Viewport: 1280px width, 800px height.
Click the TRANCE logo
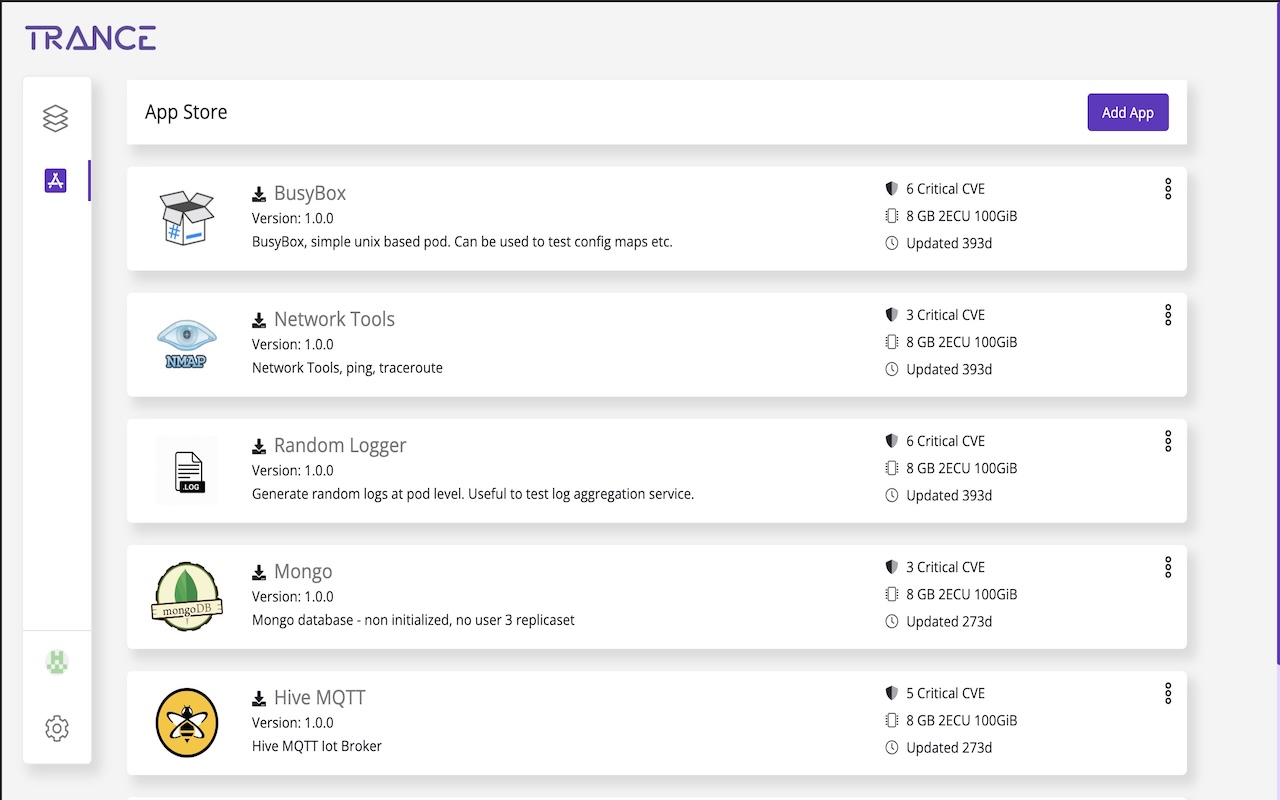tap(91, 39)
